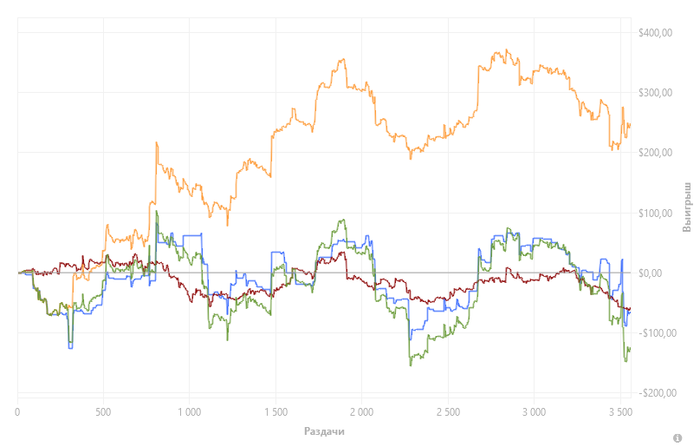Click the 3 000 hands tick label
This screenshot has width=700, height=447.
534,412
